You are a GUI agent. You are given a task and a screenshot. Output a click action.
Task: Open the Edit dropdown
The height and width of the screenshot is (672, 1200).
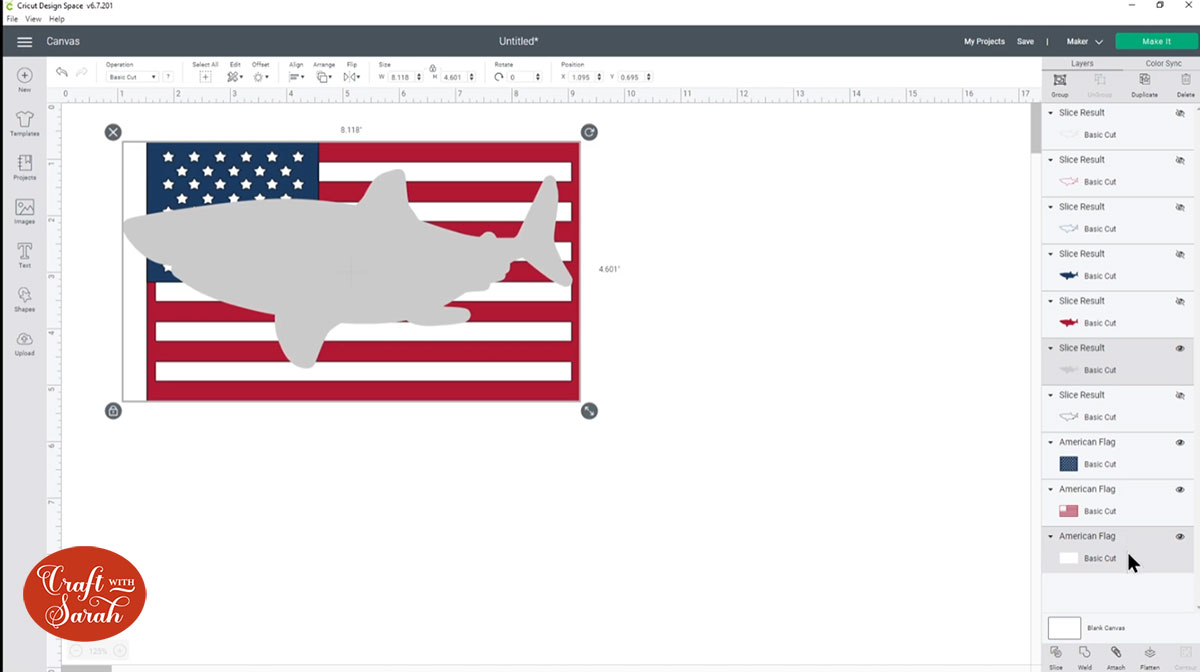click(235, 77)
